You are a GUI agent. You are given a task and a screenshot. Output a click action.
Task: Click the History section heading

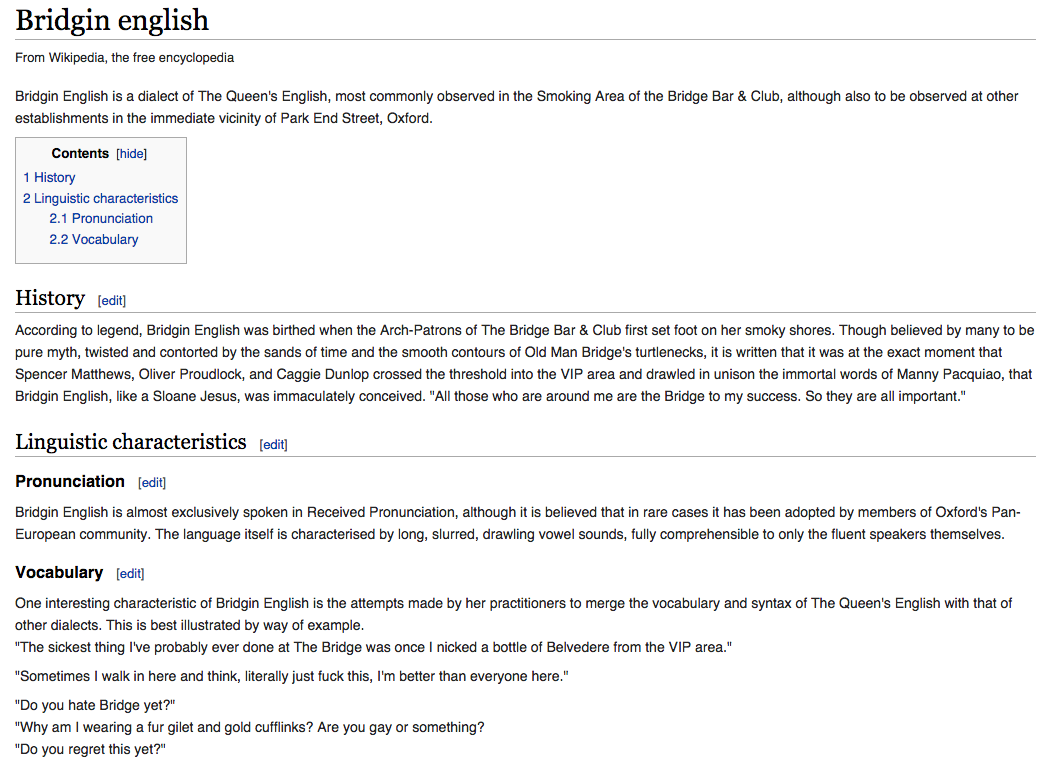[x=50, y=298]
